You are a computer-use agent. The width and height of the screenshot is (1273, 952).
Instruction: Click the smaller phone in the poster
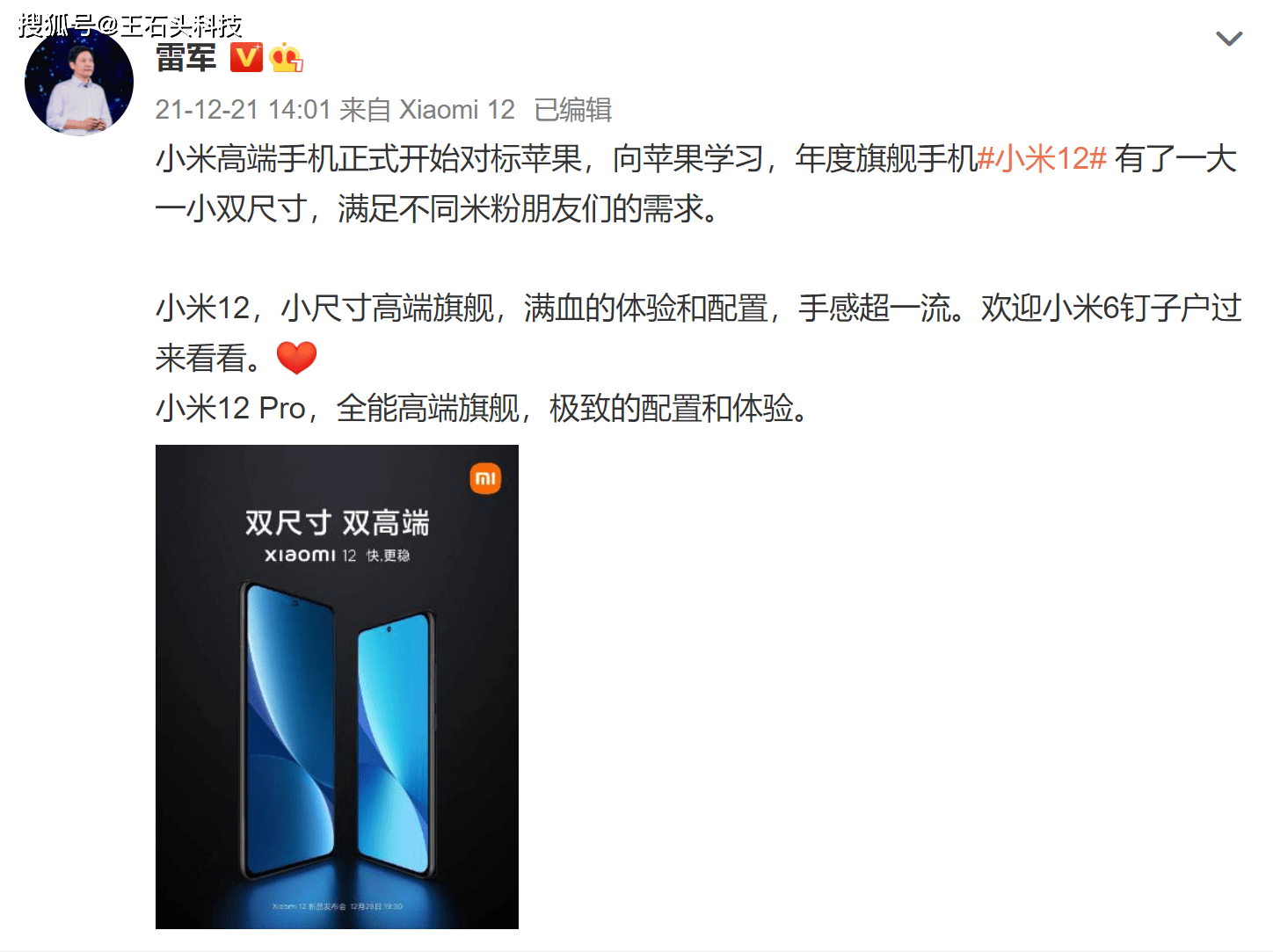point(396,744)
